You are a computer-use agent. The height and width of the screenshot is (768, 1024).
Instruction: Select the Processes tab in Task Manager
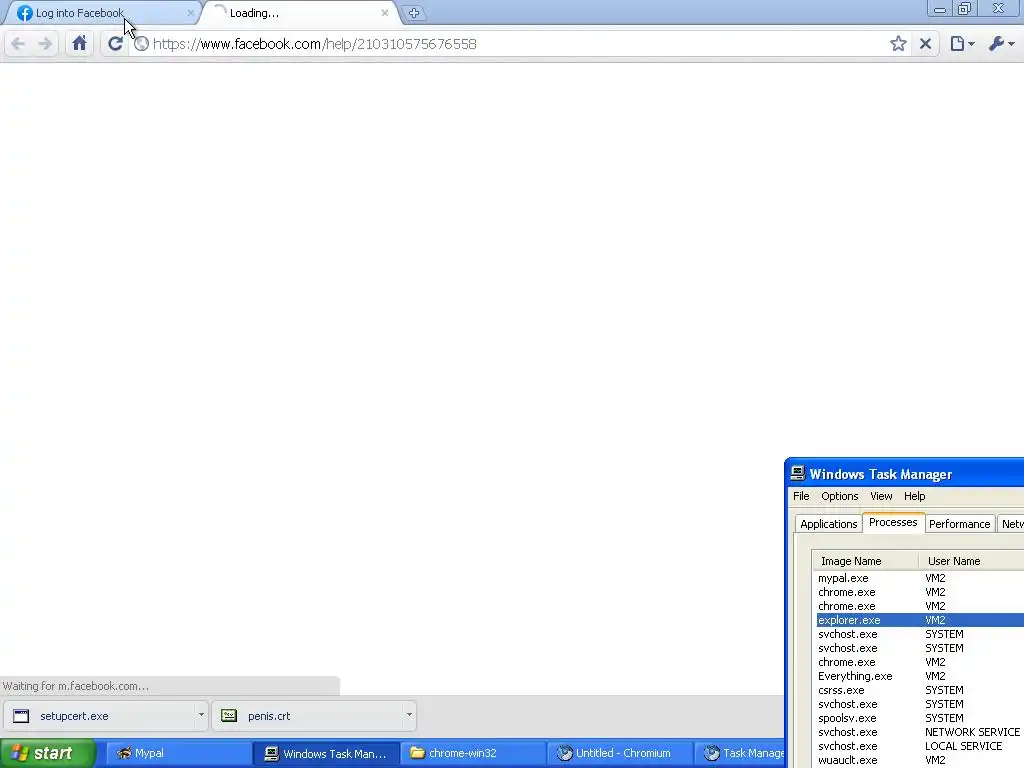(x=893, y=522)
